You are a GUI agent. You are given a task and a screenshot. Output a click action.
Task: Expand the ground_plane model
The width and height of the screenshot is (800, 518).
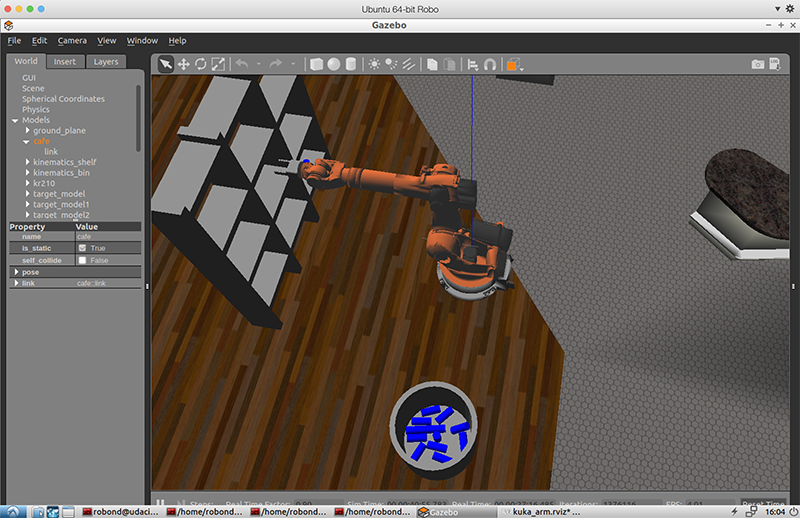(28, 131)
